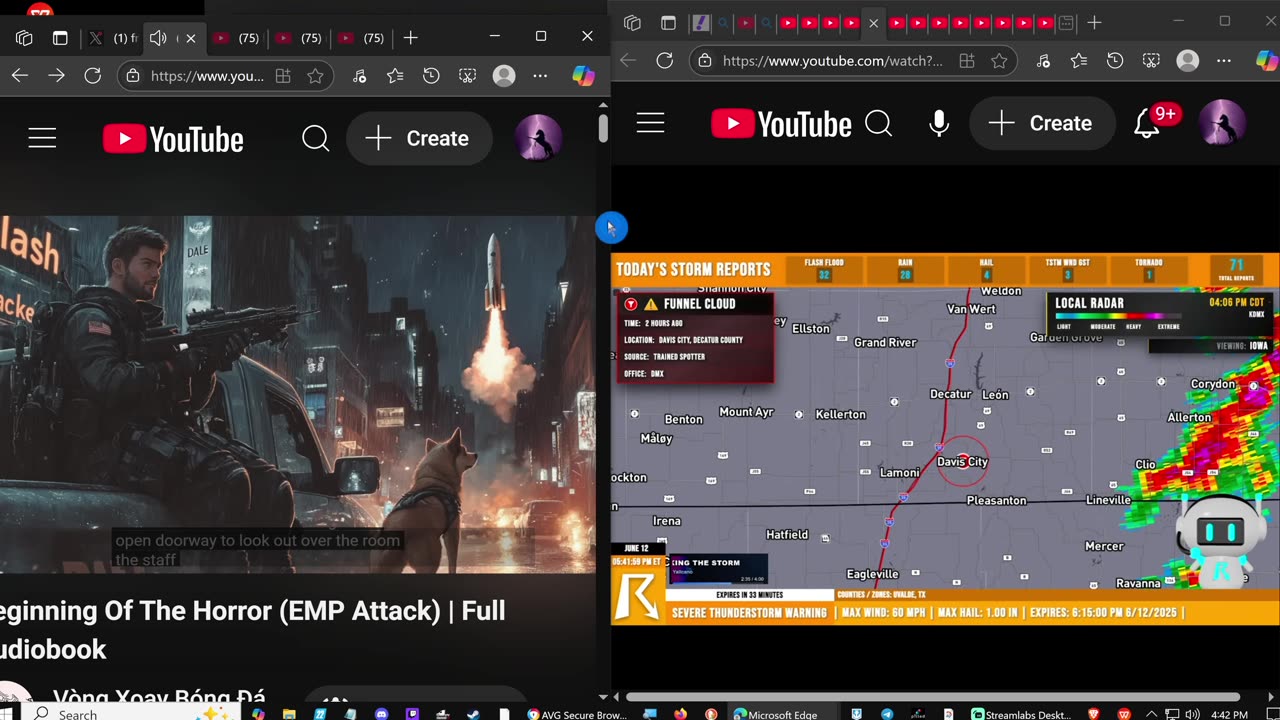
Task: Toggle favorite star in right address bar
Action: [x=999, y=61]
